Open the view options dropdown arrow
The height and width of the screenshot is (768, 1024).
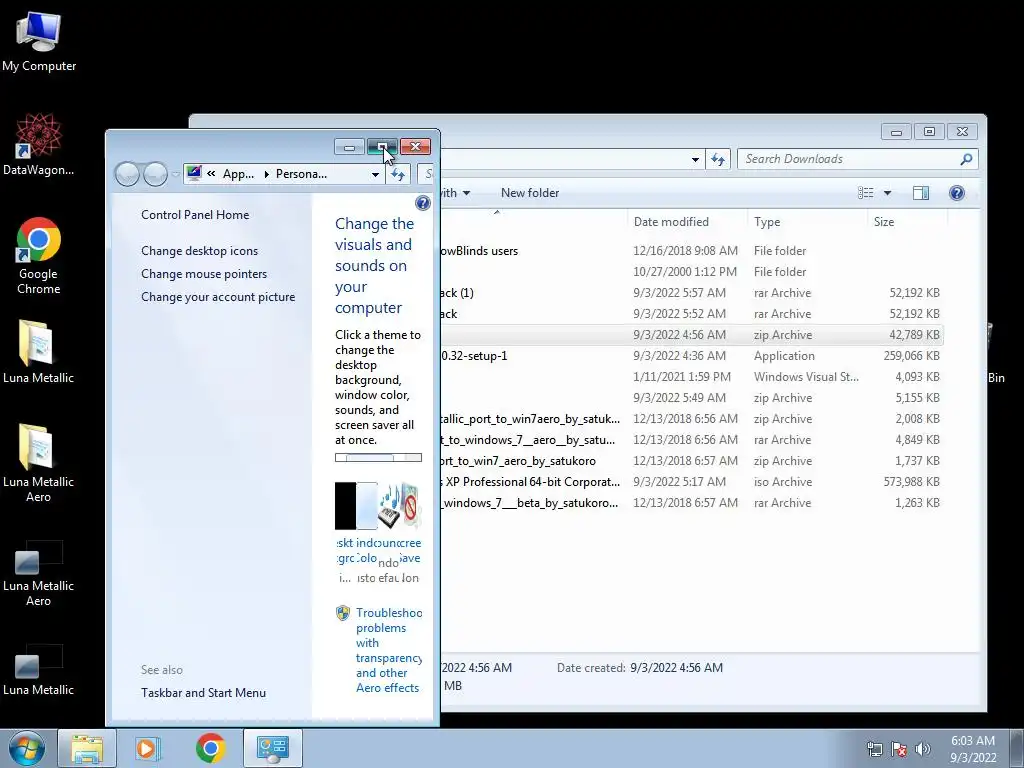[x=887, y=193]
